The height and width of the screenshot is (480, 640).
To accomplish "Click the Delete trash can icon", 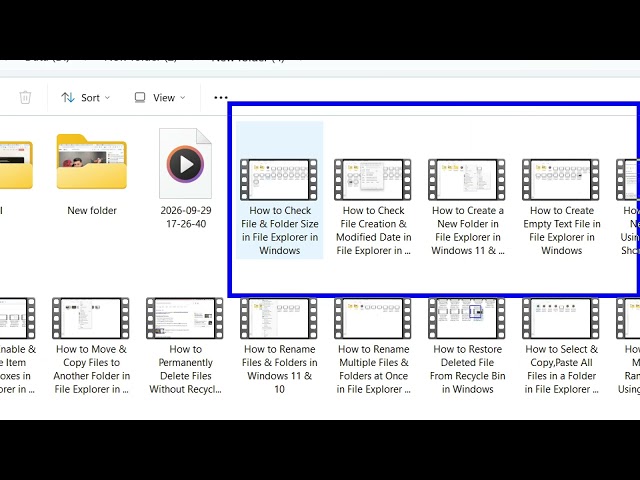I will tap(25, 98).
